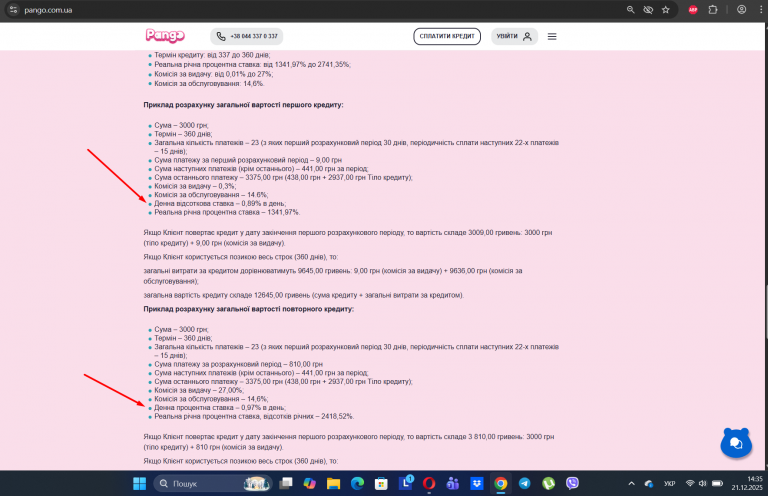Click the text 'Реальна річна процентна ставка – 1341,97%'
This screenshot has width=768, height=496.
click(x=227, y=213)
